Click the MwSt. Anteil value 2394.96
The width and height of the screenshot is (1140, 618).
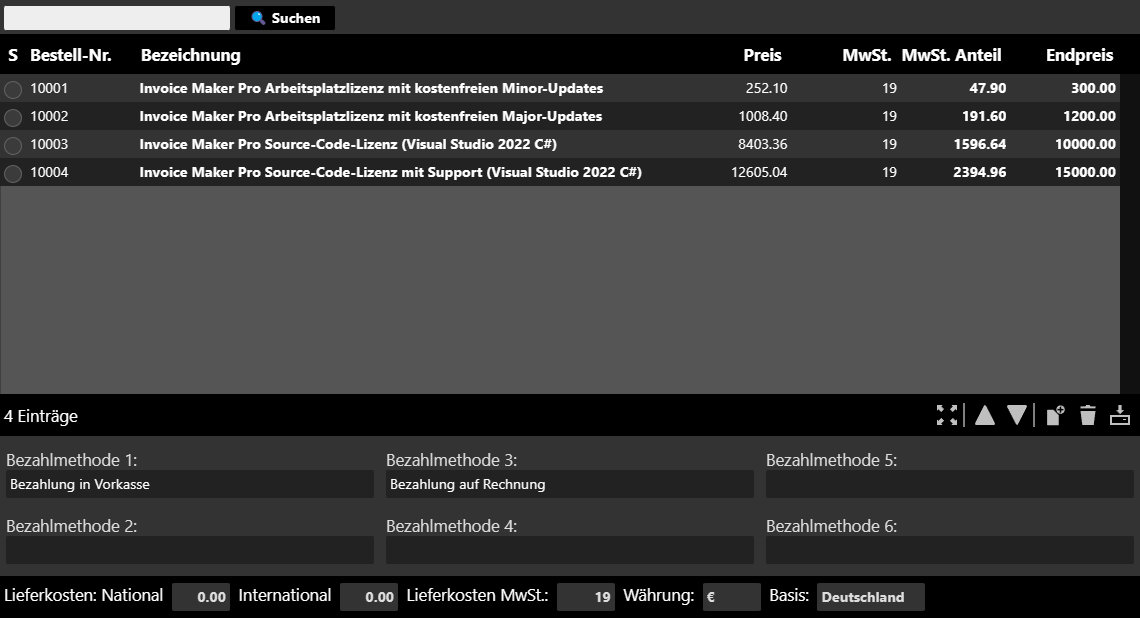979,172
